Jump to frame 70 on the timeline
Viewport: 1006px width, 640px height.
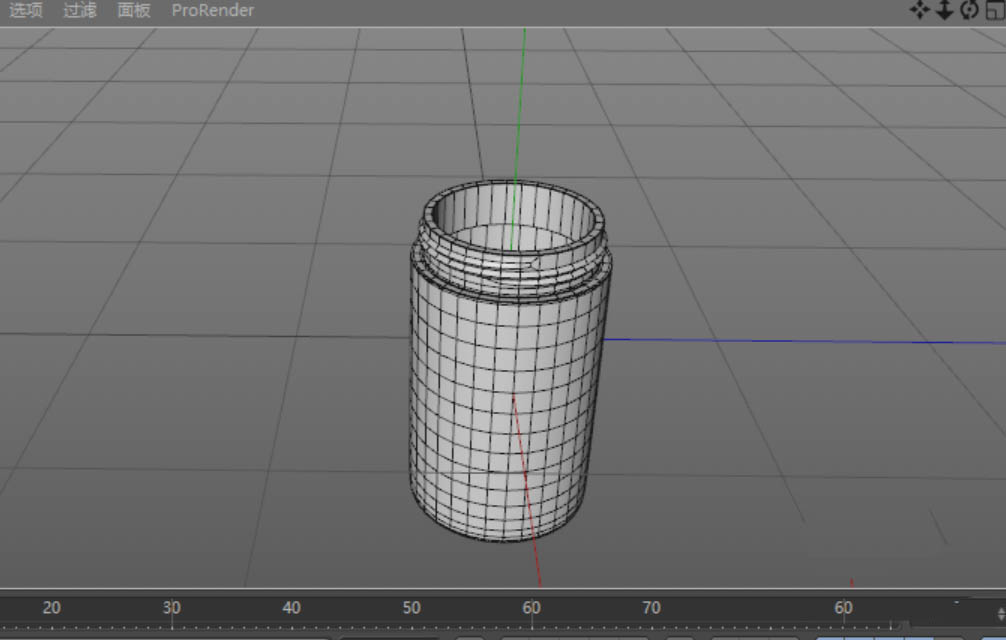coord(651,607)
